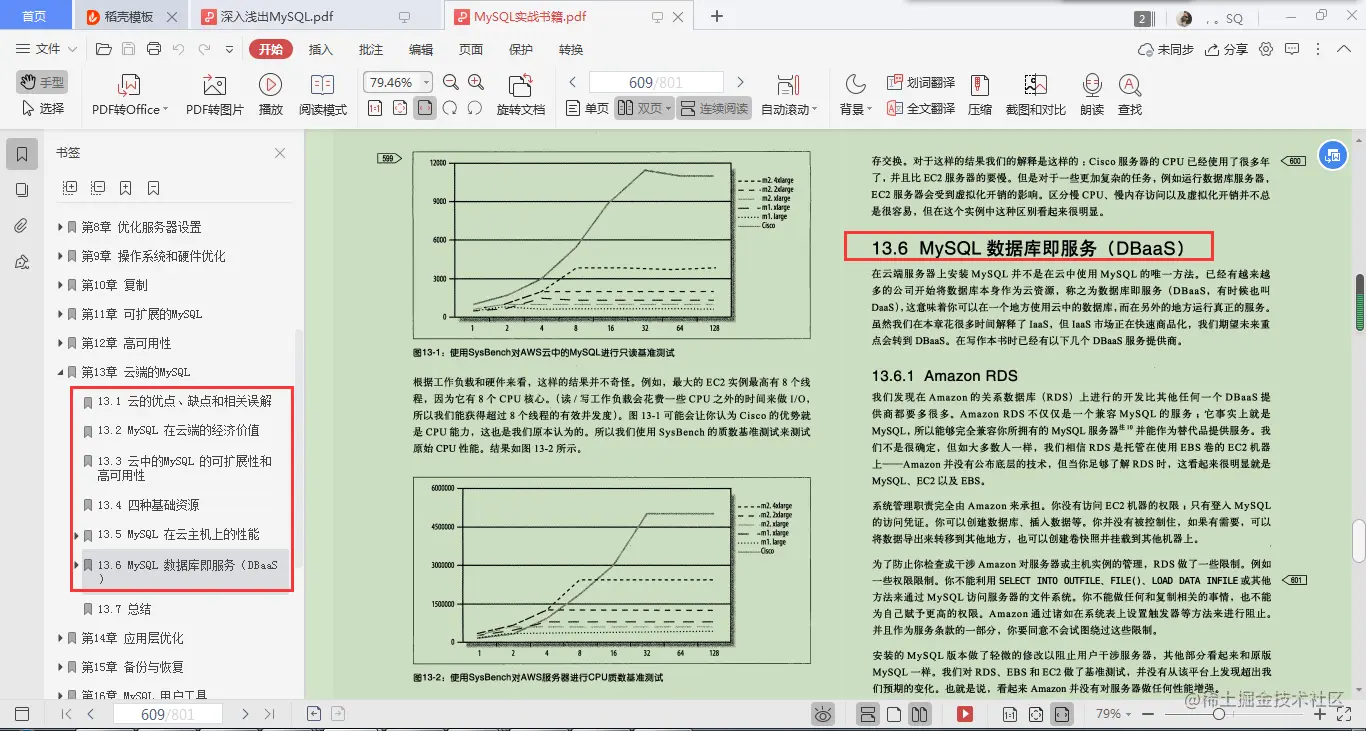Expand 第8章 优化服务器设置 bookmark

click(61, 228)
